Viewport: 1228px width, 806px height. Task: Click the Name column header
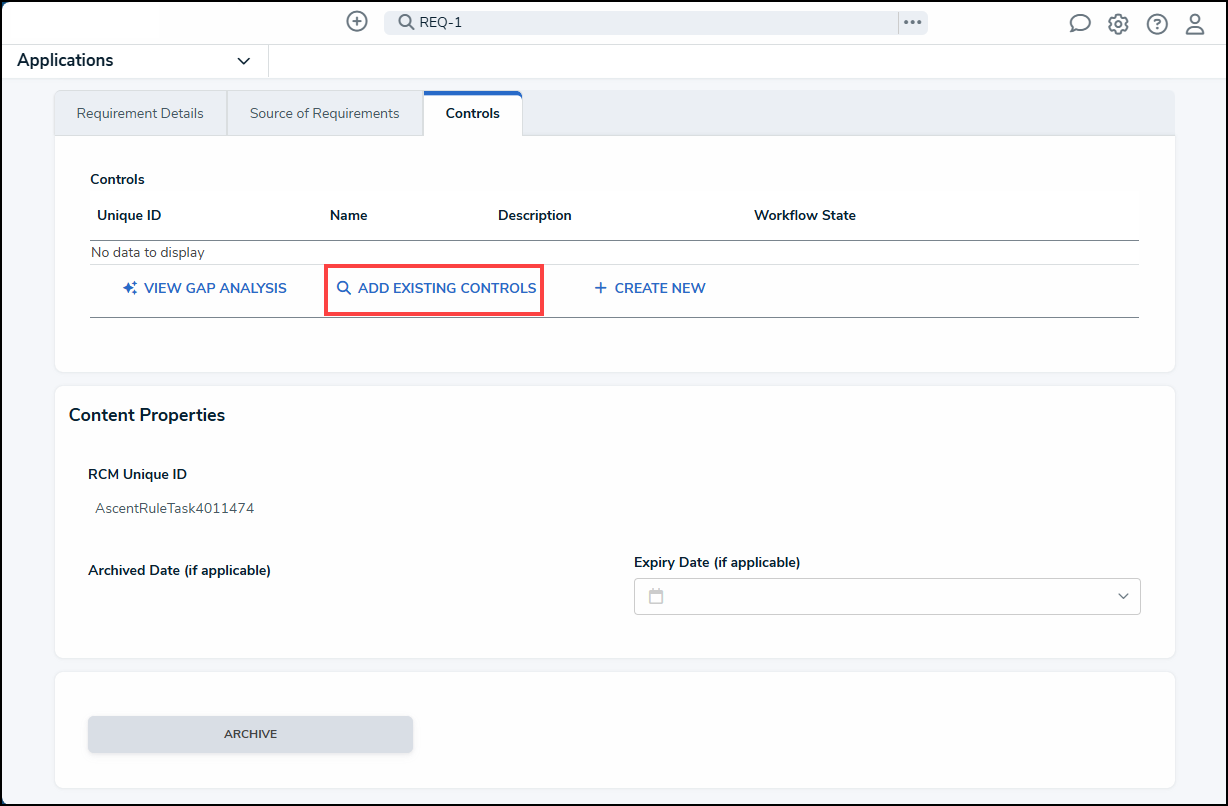click(x=349, y=215)
